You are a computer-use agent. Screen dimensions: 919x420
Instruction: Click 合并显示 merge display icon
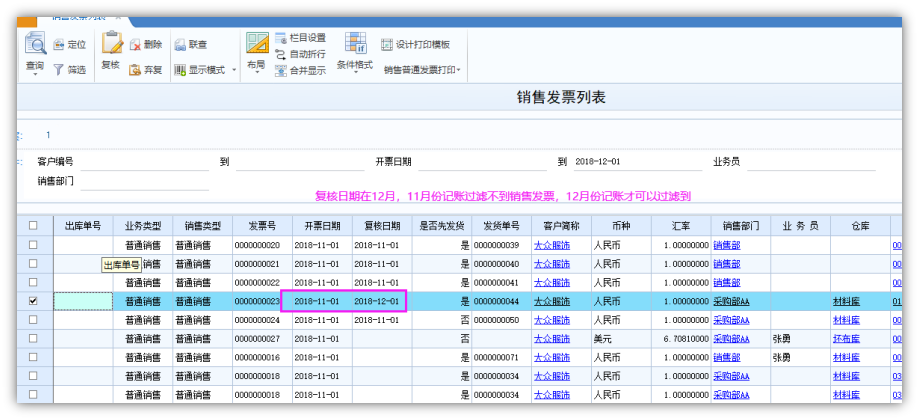pos(281,70)
